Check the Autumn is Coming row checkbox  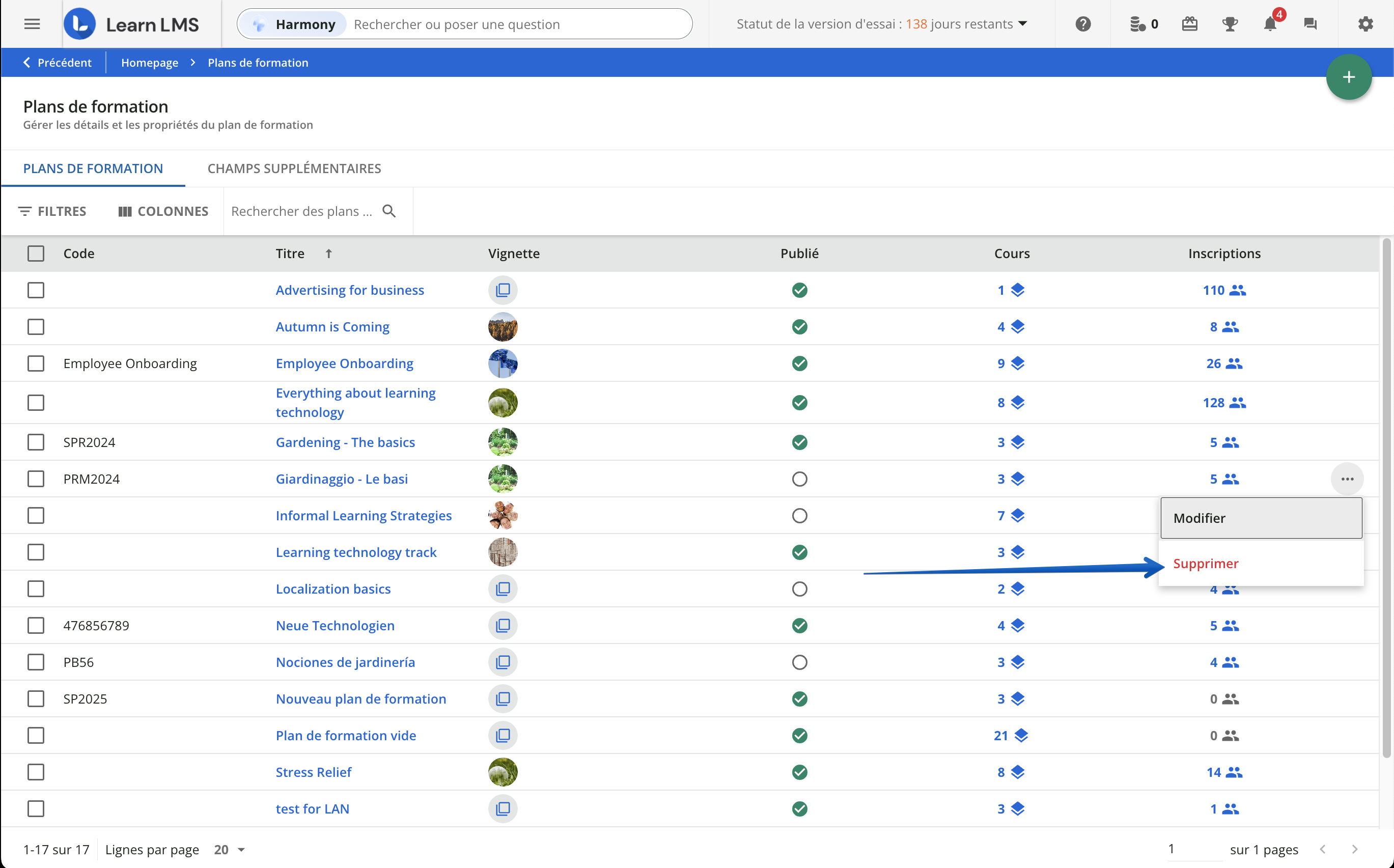coord(36,327)
